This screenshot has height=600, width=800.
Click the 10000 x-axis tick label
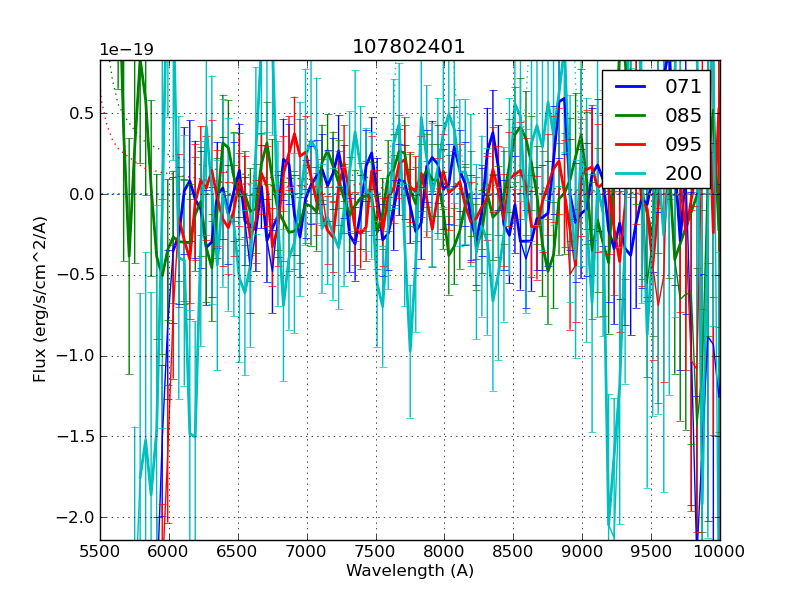coord(720,551)
